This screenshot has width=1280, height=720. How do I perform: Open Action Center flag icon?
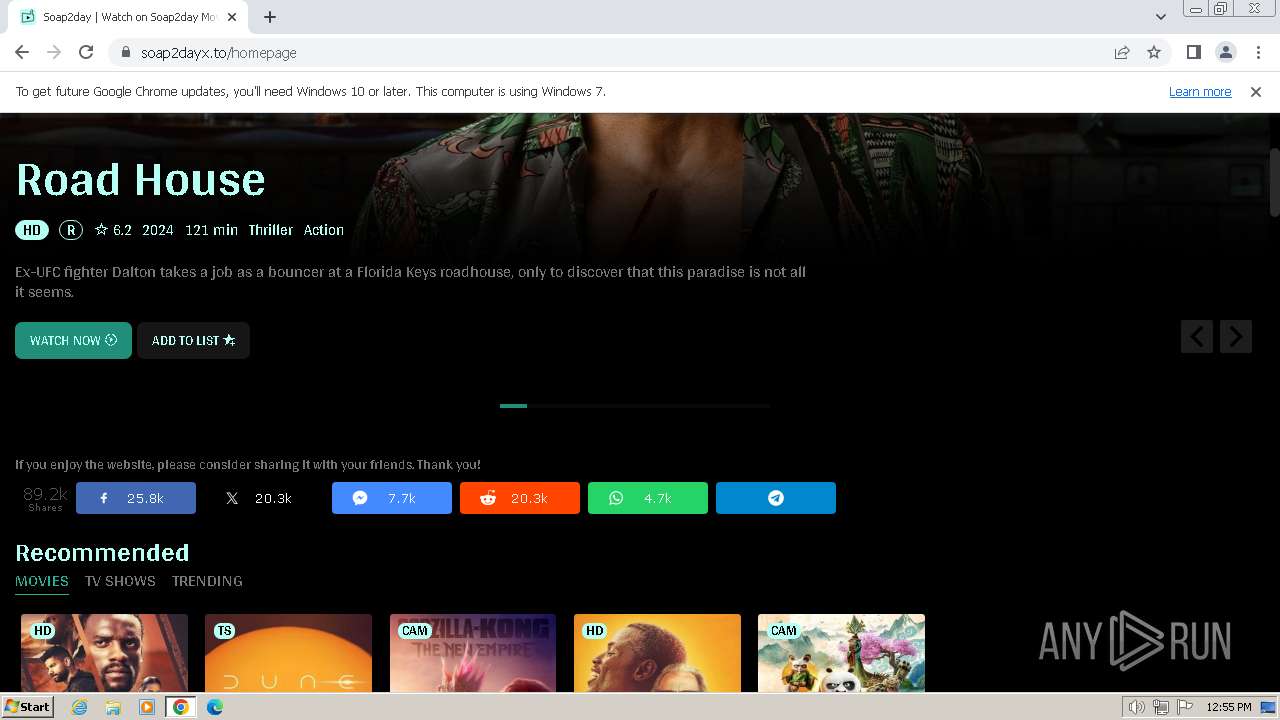tap(1185, 707)
